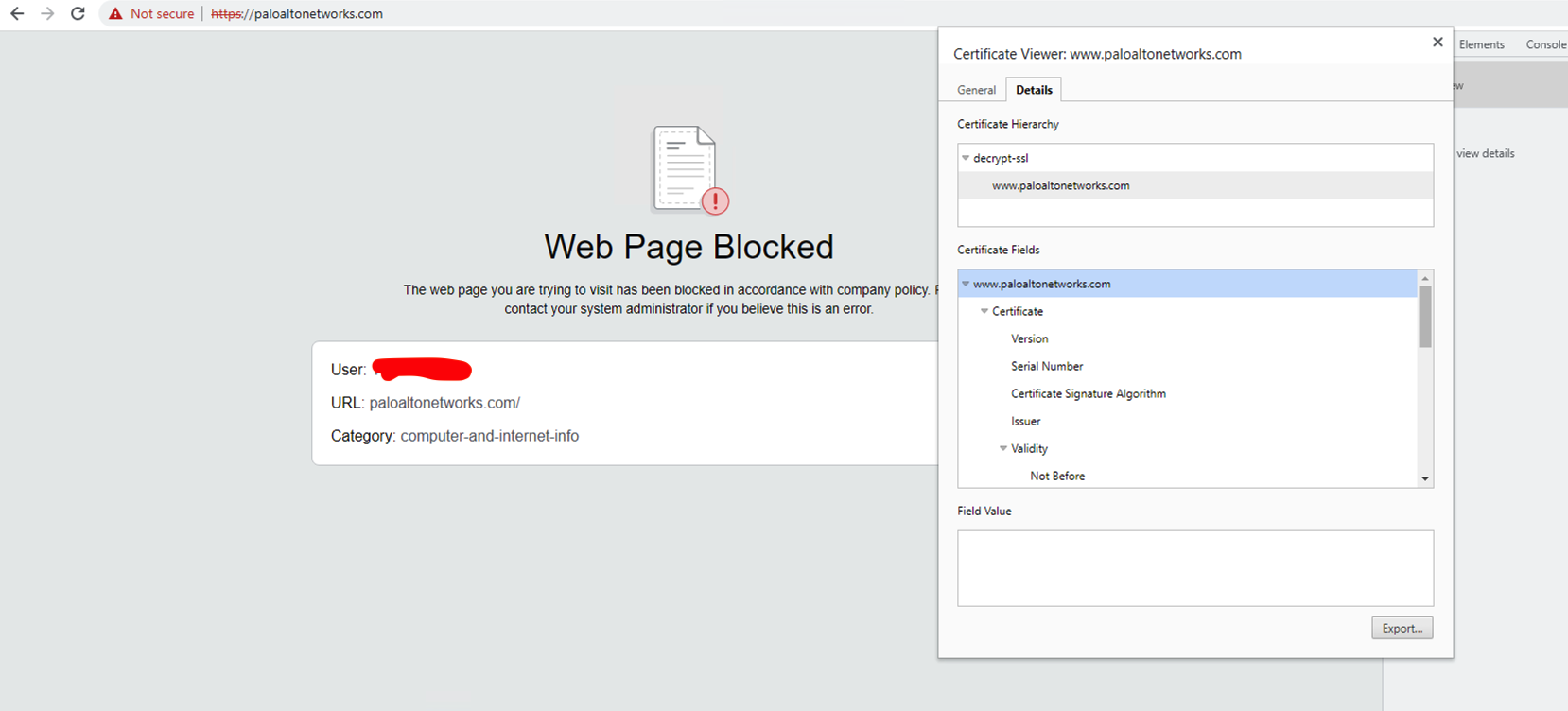Click the category text computer-and-internet-info
This screenshot has width=1568, height=711.
point(489,436)
